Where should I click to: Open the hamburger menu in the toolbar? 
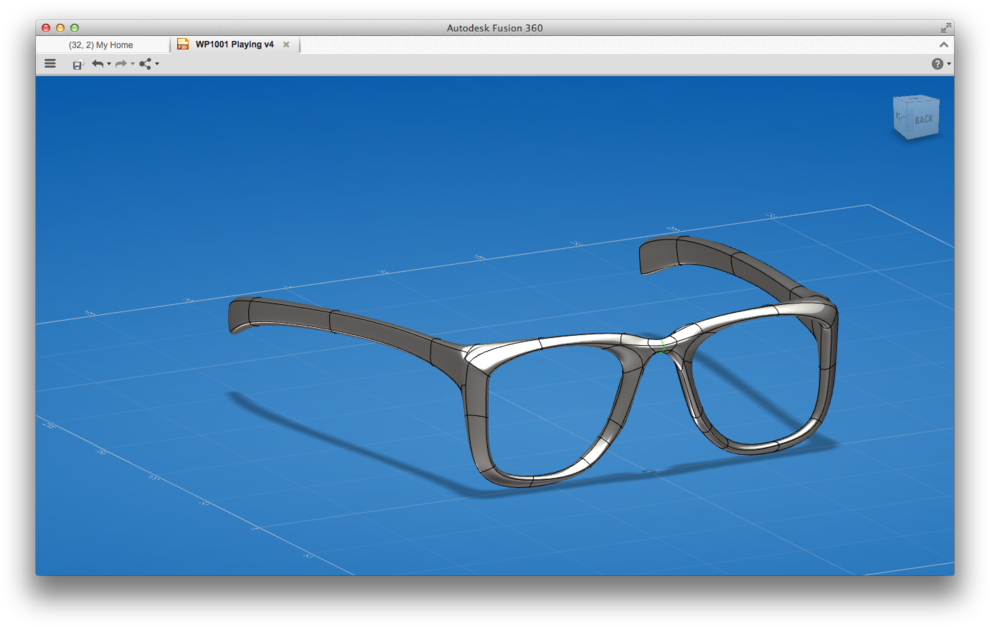(x=50, y=64)
